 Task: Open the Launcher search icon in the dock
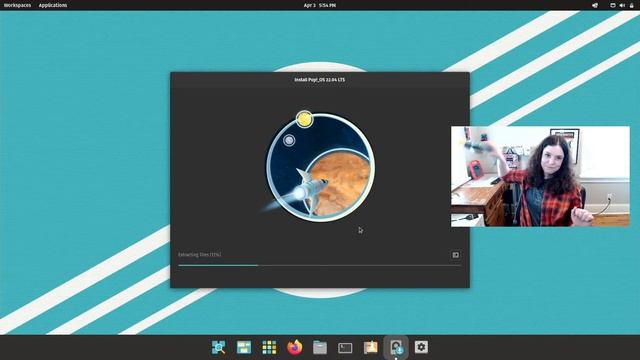tap(218, 347)
